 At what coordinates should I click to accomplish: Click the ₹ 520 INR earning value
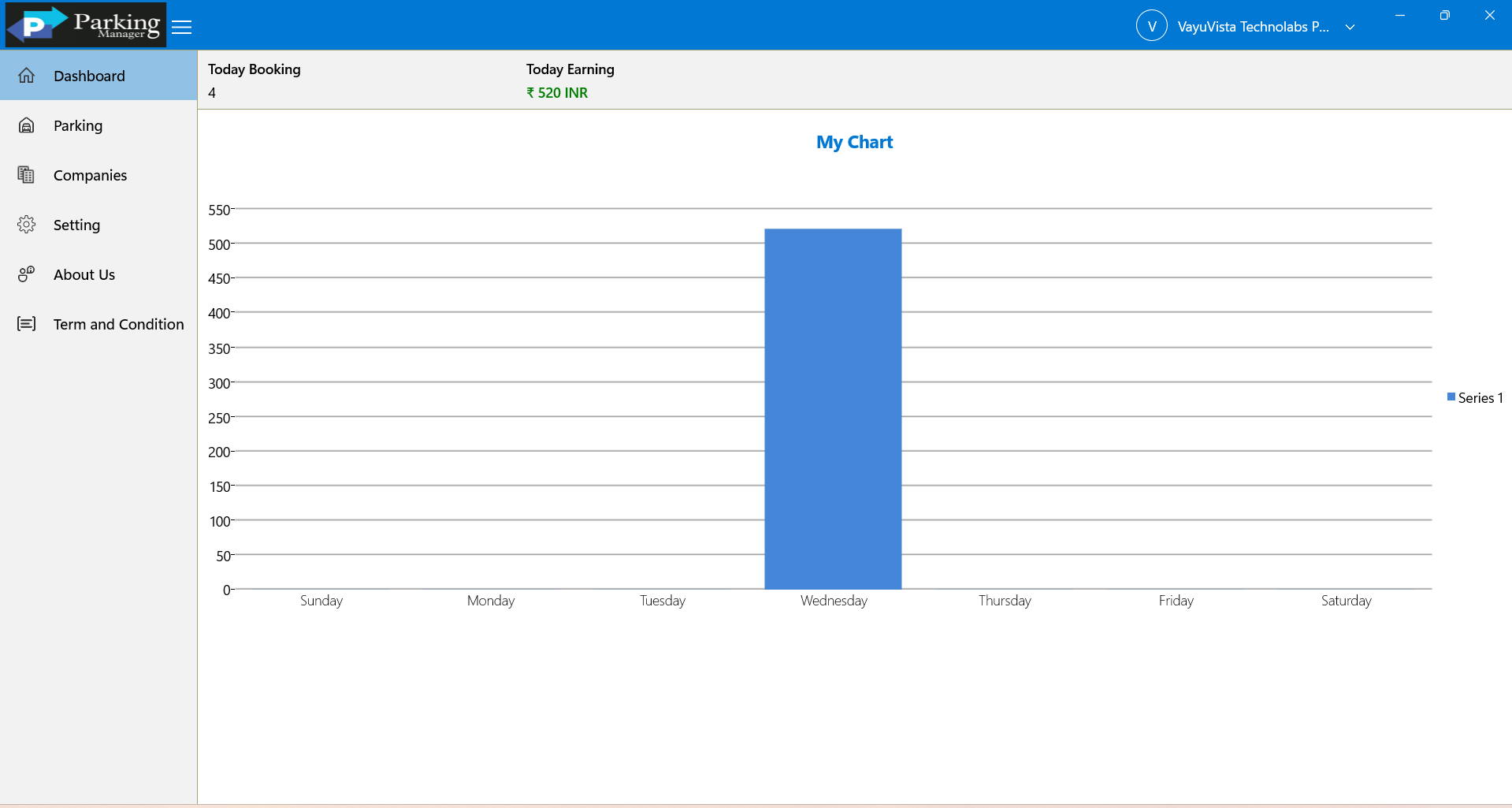557,93
